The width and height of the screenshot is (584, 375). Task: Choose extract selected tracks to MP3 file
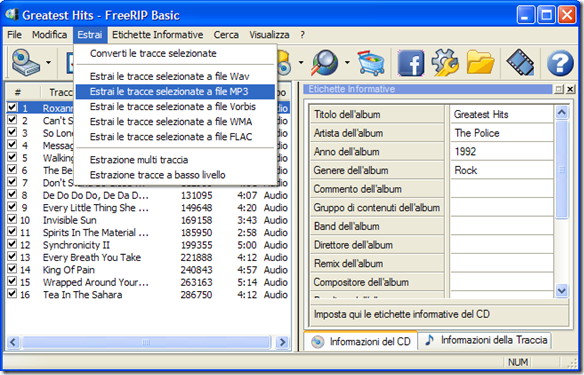(175, 92)
